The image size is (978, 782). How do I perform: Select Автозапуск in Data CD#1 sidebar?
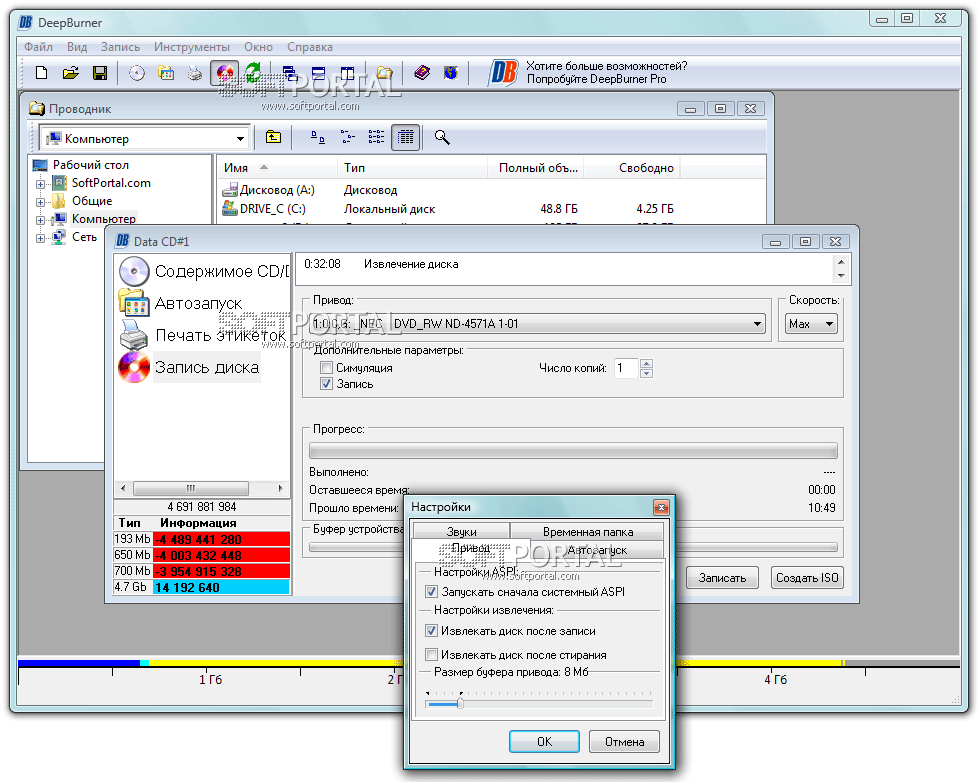point(181,304)
